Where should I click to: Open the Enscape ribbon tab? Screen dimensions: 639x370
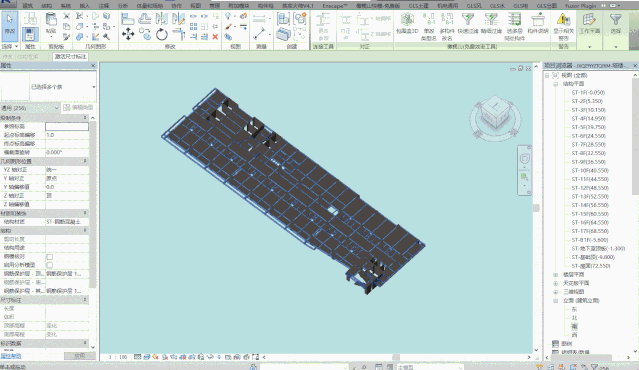(x=335, y=6)
